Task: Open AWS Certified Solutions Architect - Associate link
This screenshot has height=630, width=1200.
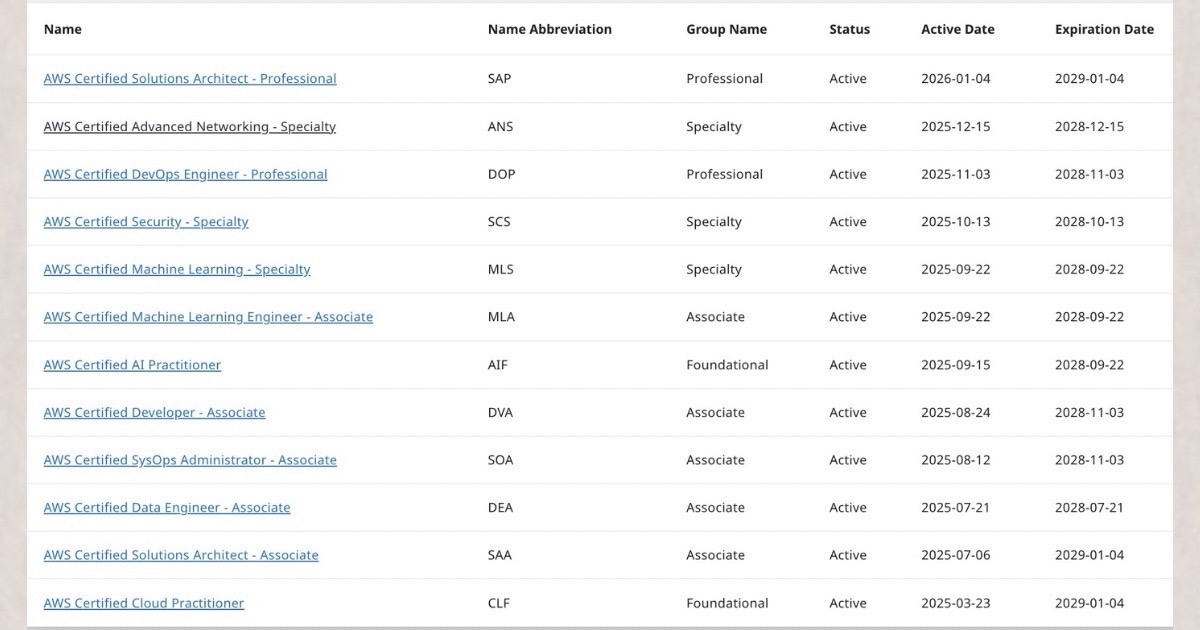Action: (x=181, y=555)
